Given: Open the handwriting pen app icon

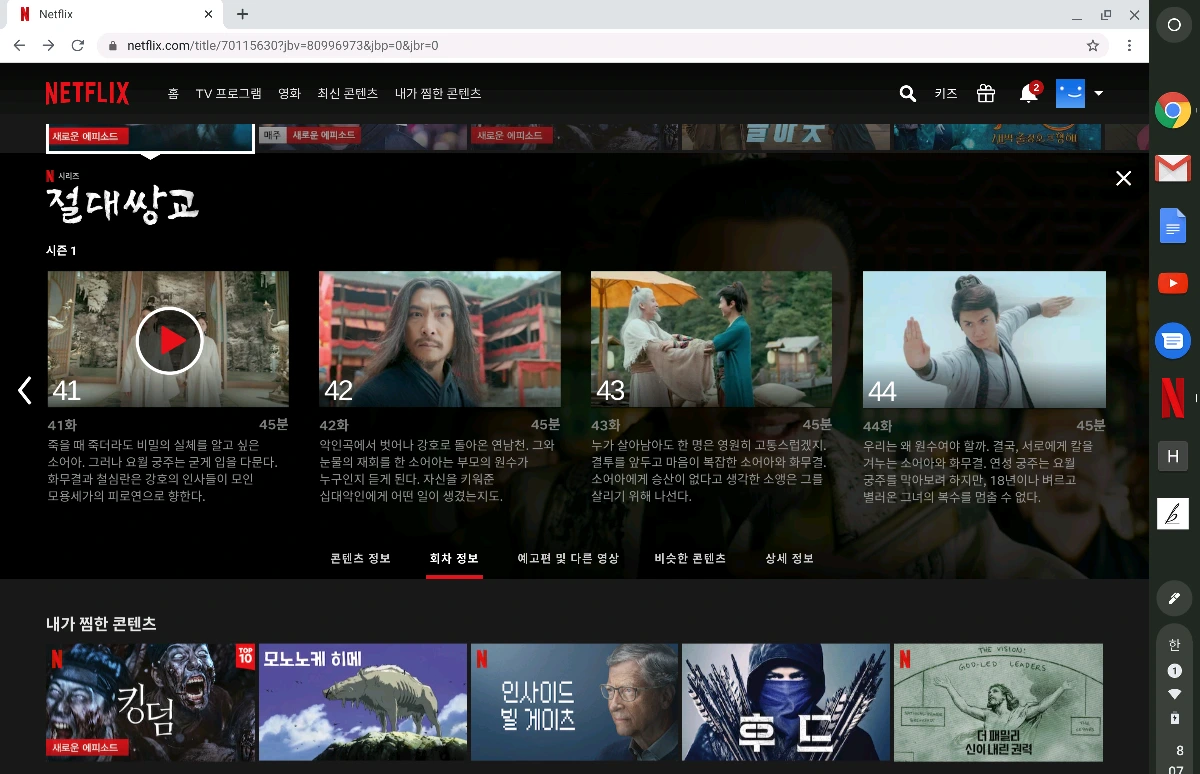Looking at the screenshot, I should click(x=1173, y=514).
